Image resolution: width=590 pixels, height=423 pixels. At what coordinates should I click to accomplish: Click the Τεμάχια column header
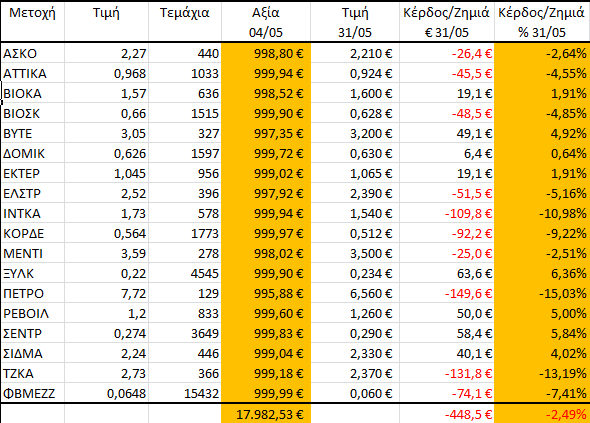tap(185, 22)
